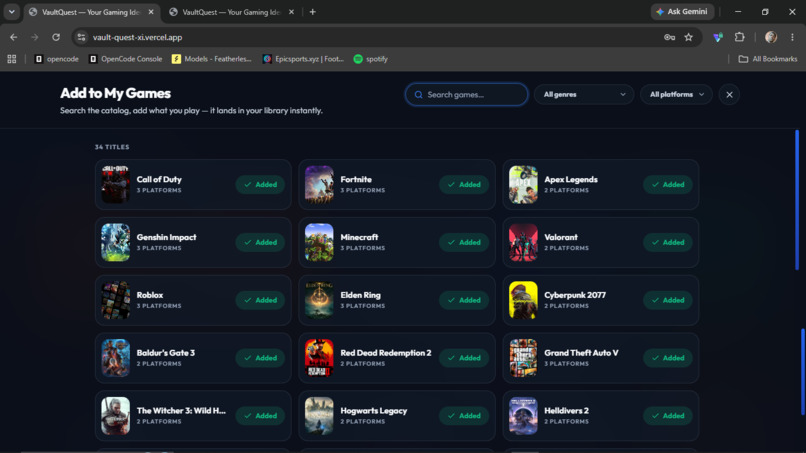The height and width of the screenshot is (453, 806).
Task: Remove Grand Theft Auto V via Added button
Action: pos(668,358)
